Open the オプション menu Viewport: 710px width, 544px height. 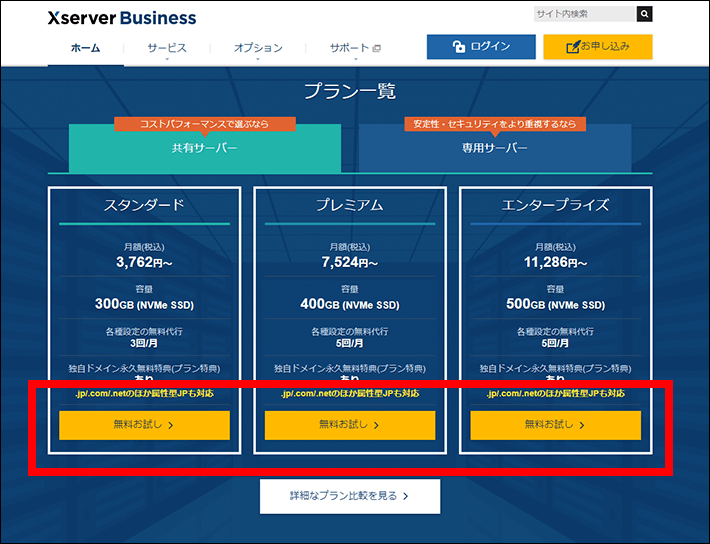(258, 48)
